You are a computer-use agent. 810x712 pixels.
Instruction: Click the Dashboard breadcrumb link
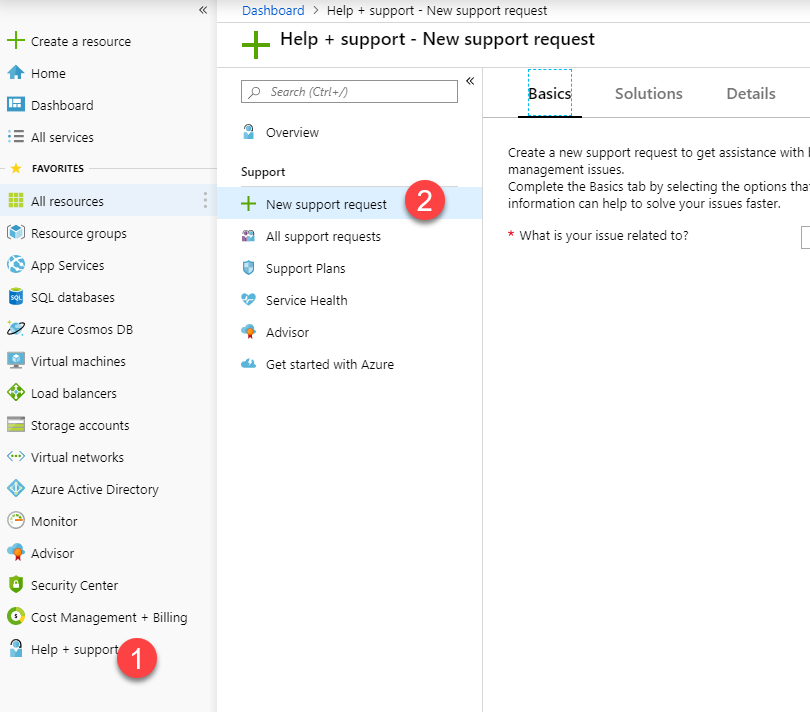click(x=273, y=10)
